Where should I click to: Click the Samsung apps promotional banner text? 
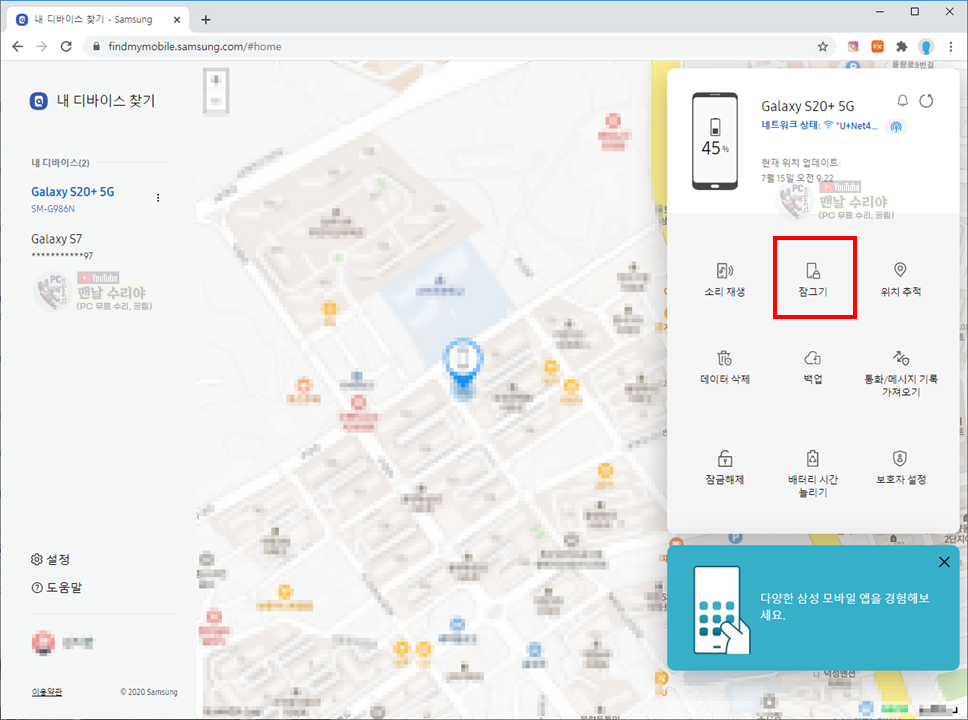[x=844, y=606]
